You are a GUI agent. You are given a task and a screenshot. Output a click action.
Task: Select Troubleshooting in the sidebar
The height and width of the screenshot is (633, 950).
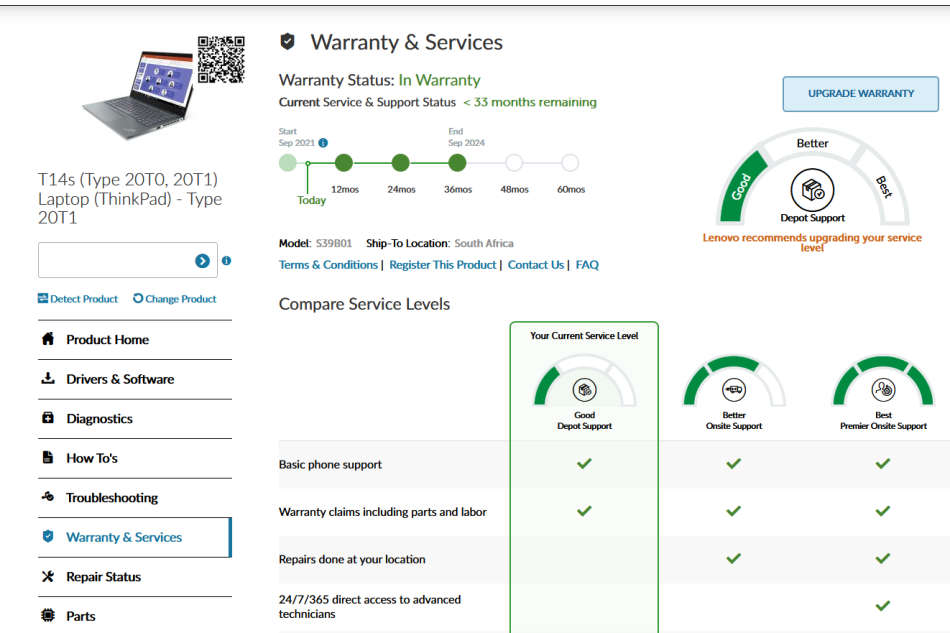point(111,498)
